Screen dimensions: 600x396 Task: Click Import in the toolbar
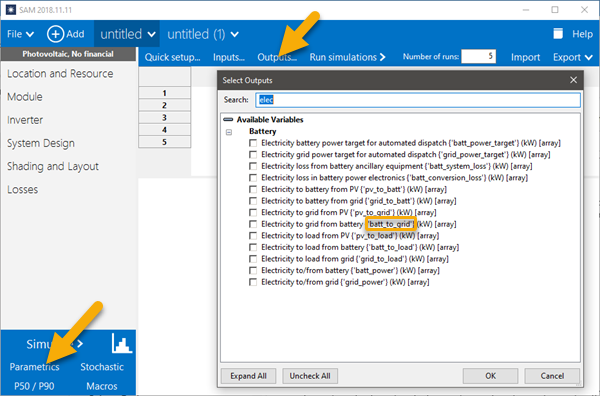525,57
